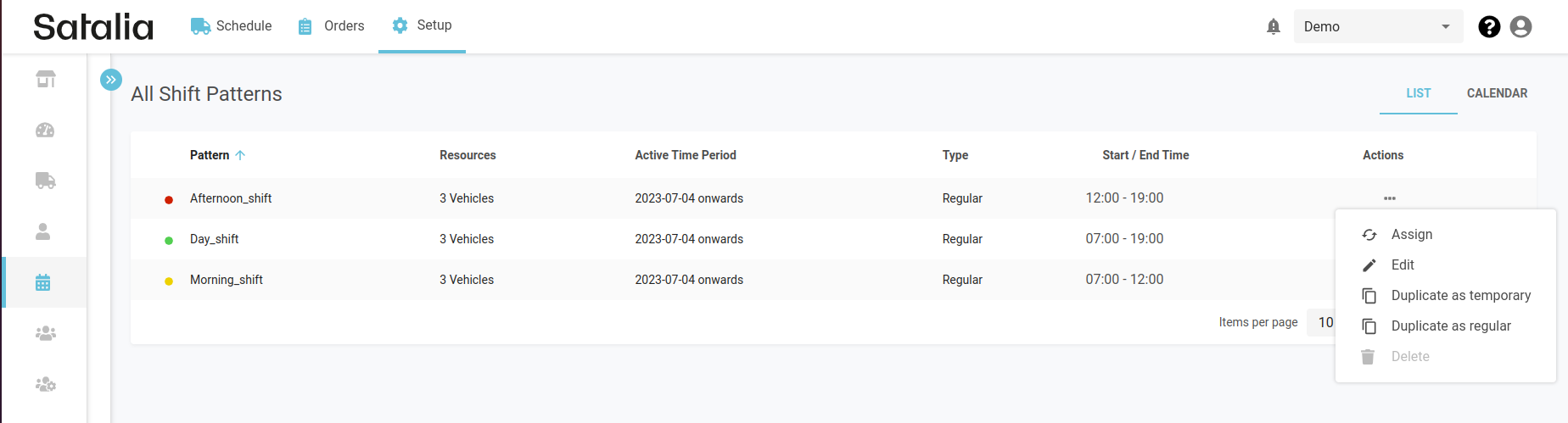This screenshot has height=423, width=1568.
Task: Click the shift calendar sidebar icon
Action: click(x=43, y=282)
